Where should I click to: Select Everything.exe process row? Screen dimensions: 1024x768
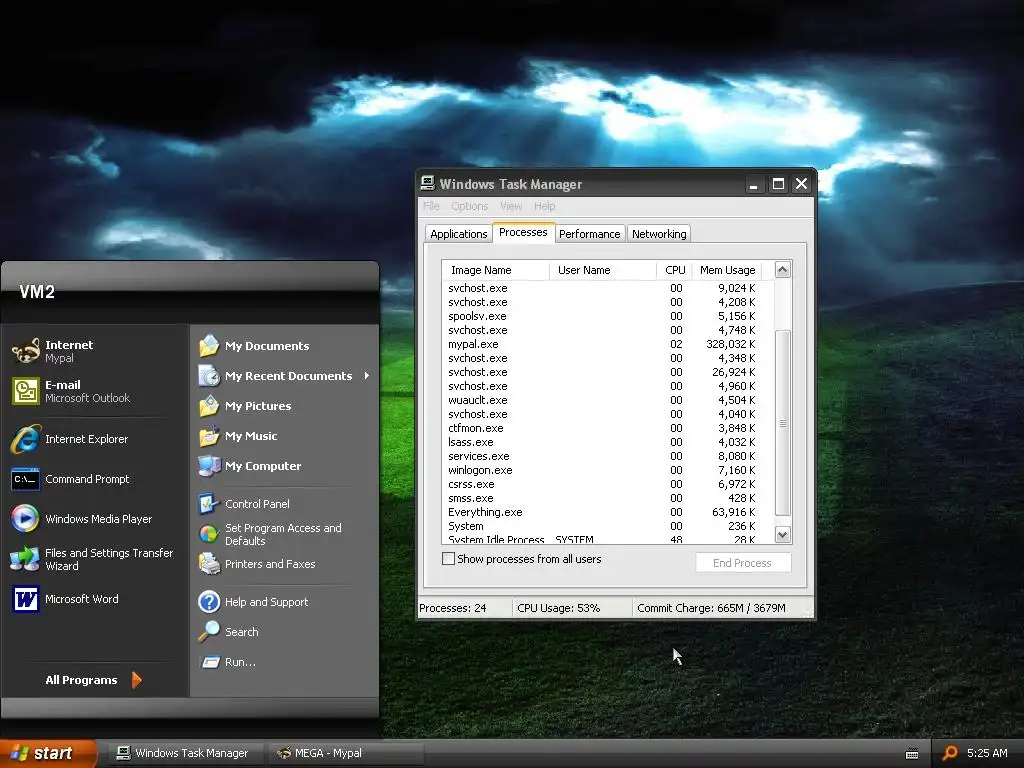[x=601, y=513]
